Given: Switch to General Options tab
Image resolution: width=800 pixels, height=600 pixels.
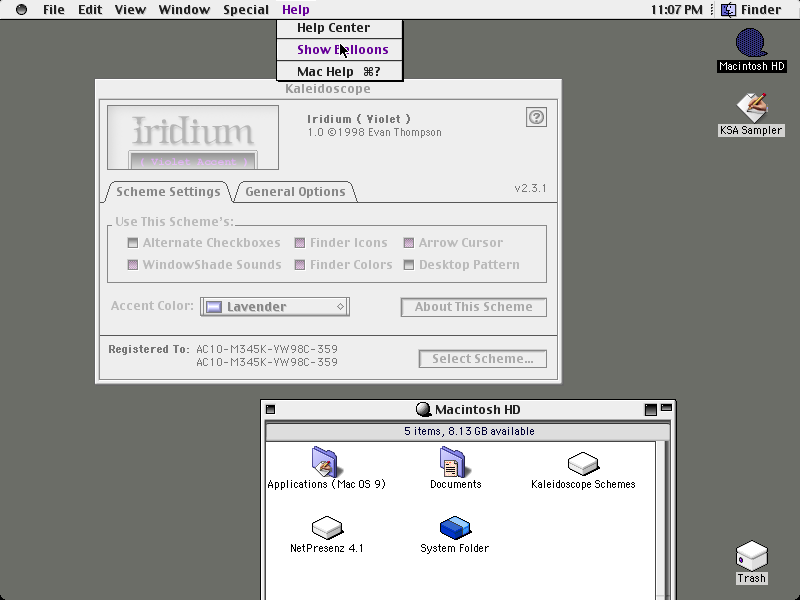Looking at the screenshot, I should coord(295,191).
